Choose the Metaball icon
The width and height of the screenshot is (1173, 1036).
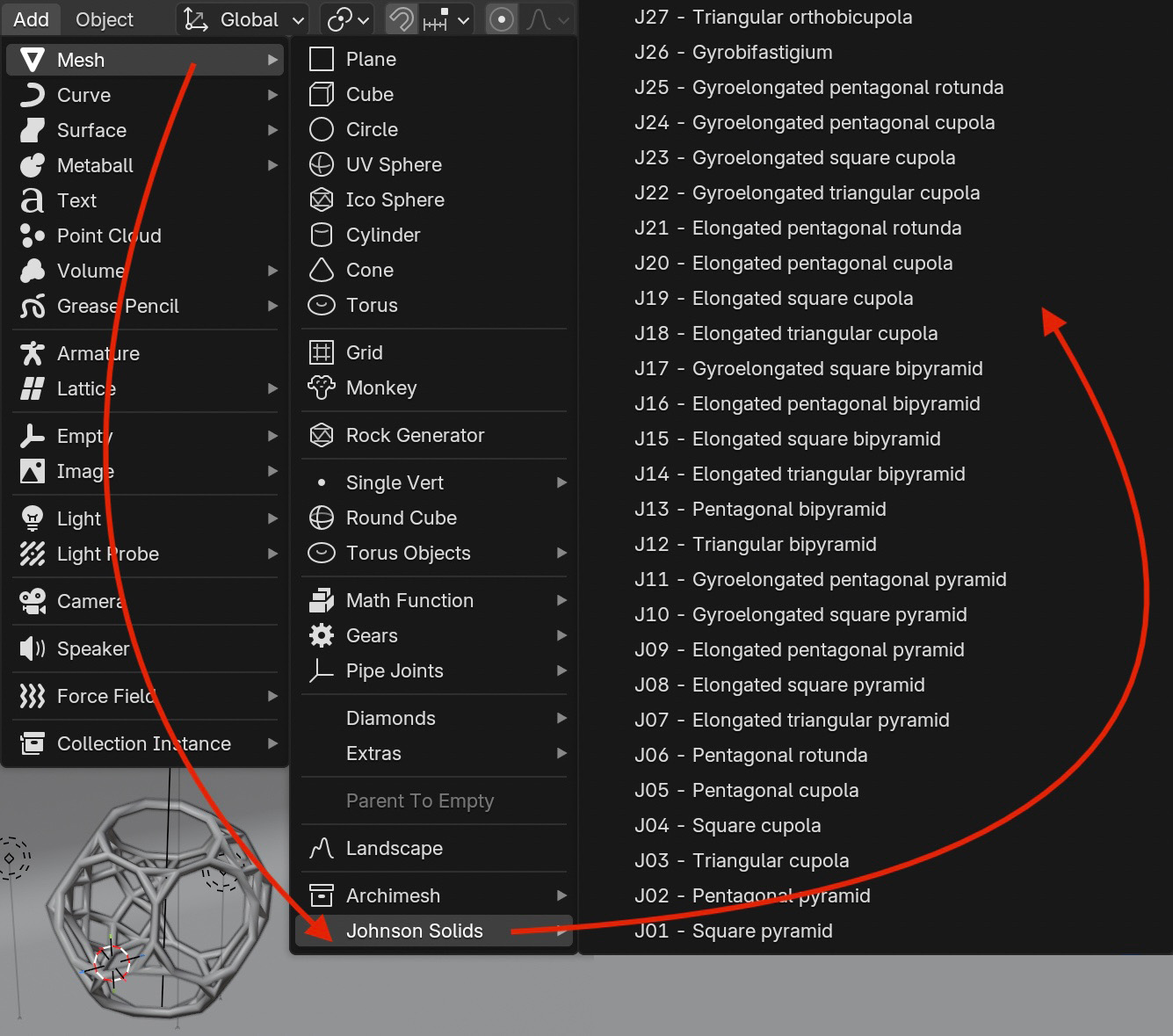[33, 165]
